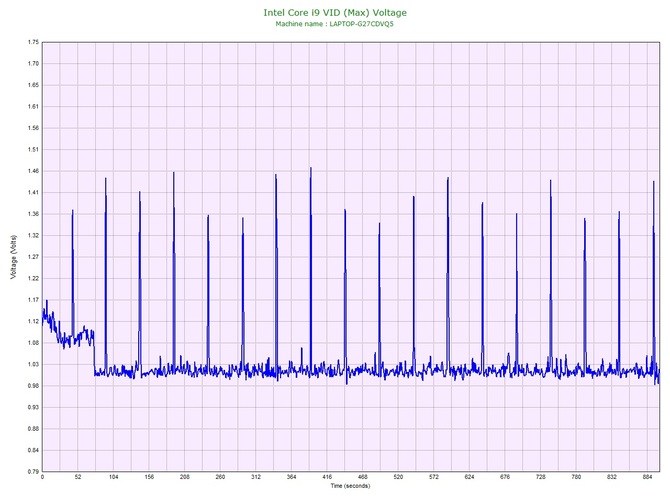Image resolution: width=670 pixels, height=503 pixels.
Task: Click the 0.98 value on the voltage axis
Action: pyautogui.click(x=33, y=386)
